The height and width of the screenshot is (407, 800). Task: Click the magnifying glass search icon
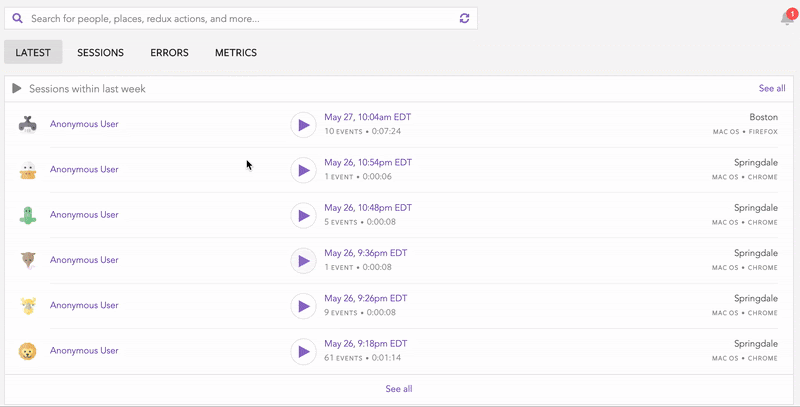[17, 18]
